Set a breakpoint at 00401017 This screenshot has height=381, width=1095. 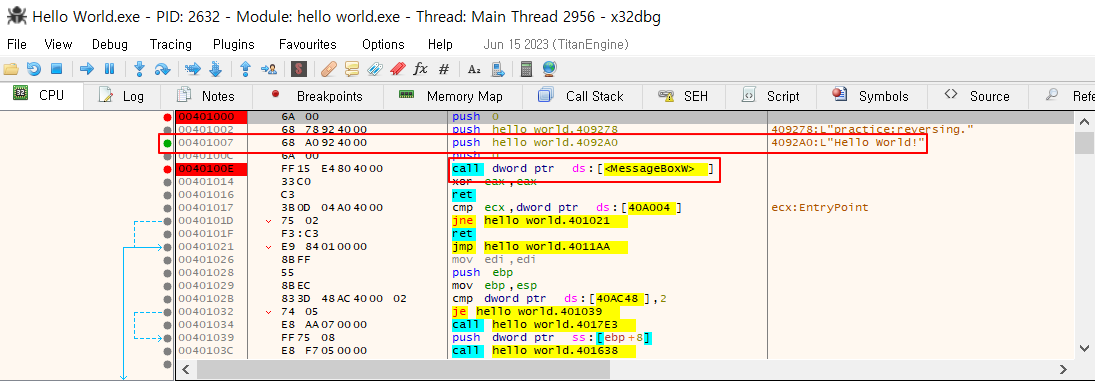pyautogui.click(x=167, y=207)
